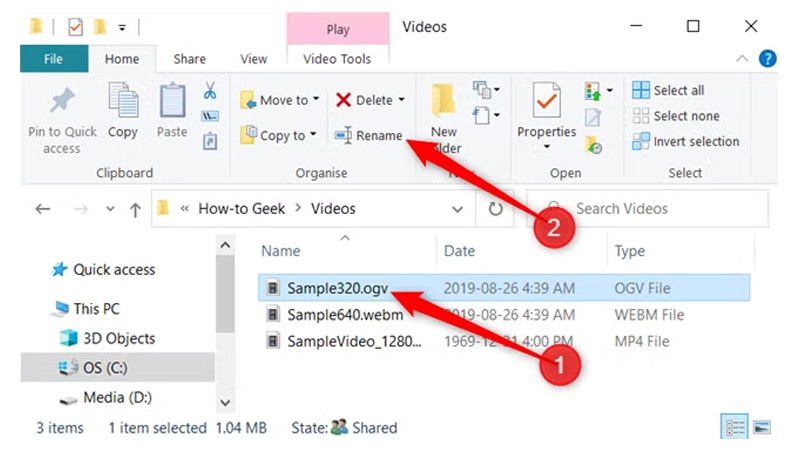Click Select all

coord(668,90)
